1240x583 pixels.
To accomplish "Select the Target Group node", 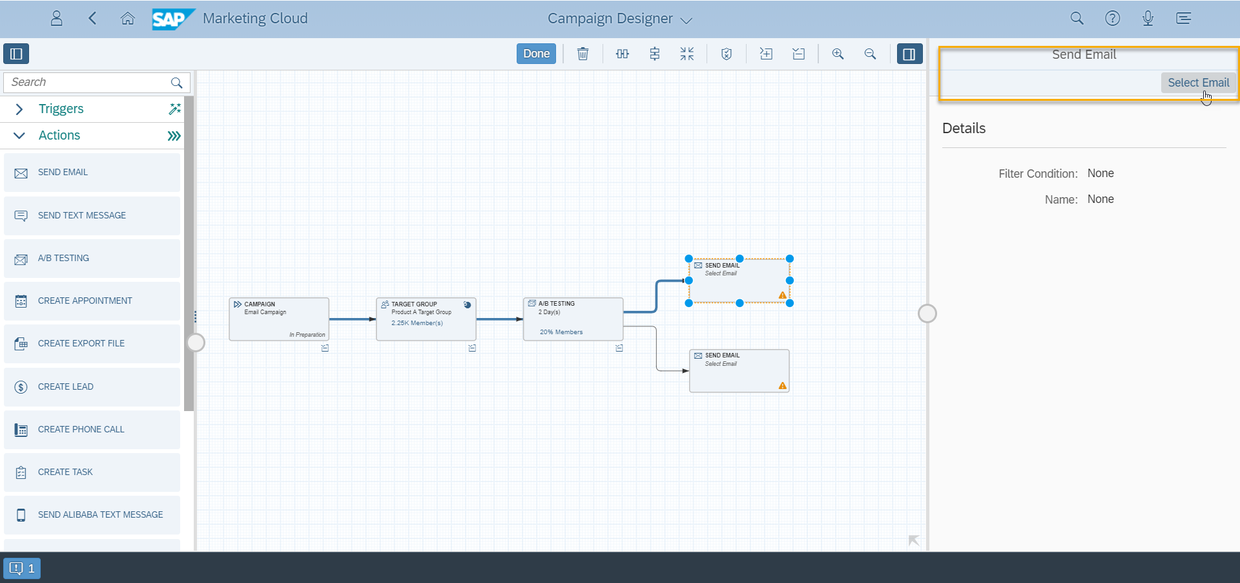I will click(x=426, y=319).
